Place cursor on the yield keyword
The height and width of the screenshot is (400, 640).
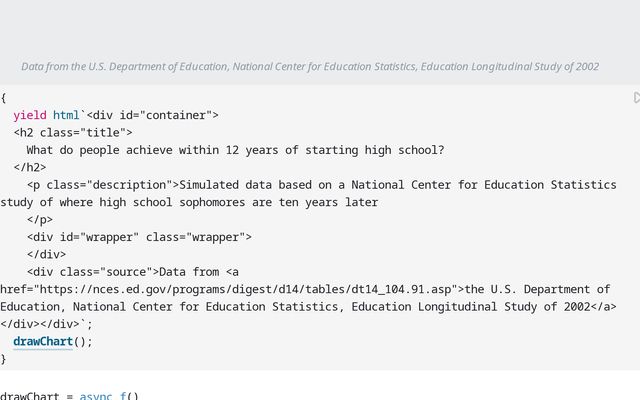click(30, 115)
